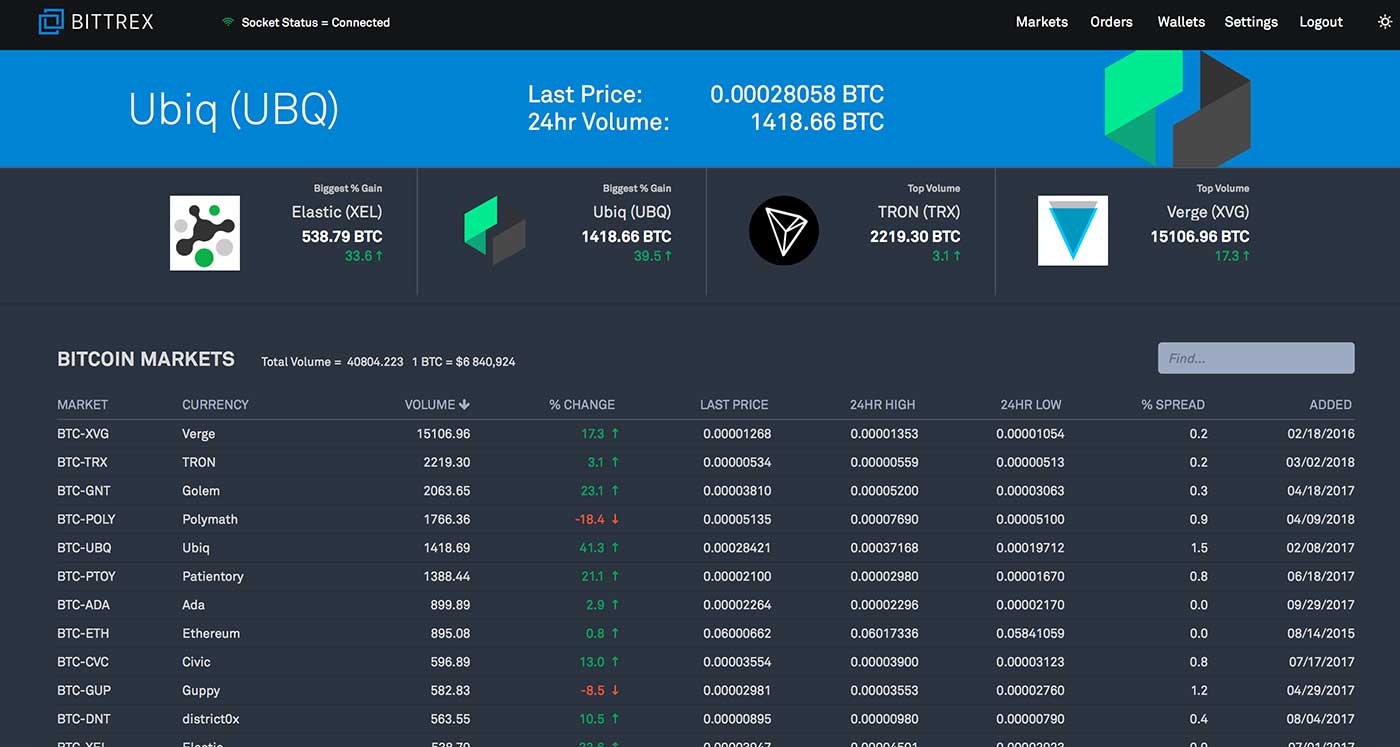Image resolution: width=1400 pixels, height=747 pixels.
Task: Click the Ubiq (UBQ) banner heading
Action: (x=234, y=109)
